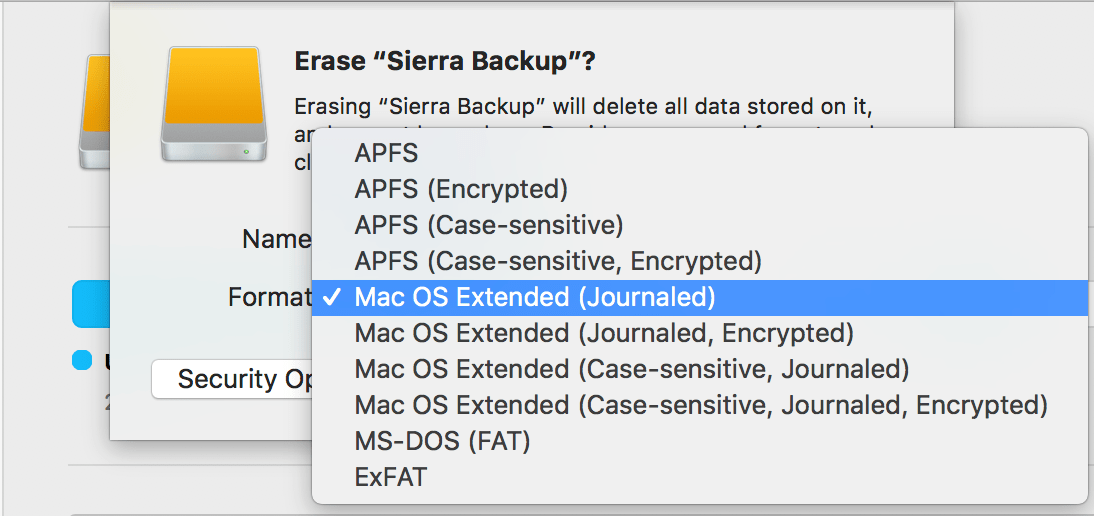Click the checkmark beside the selected format
Viewport: 1094px width, 516px height.
tap(333, 297)
